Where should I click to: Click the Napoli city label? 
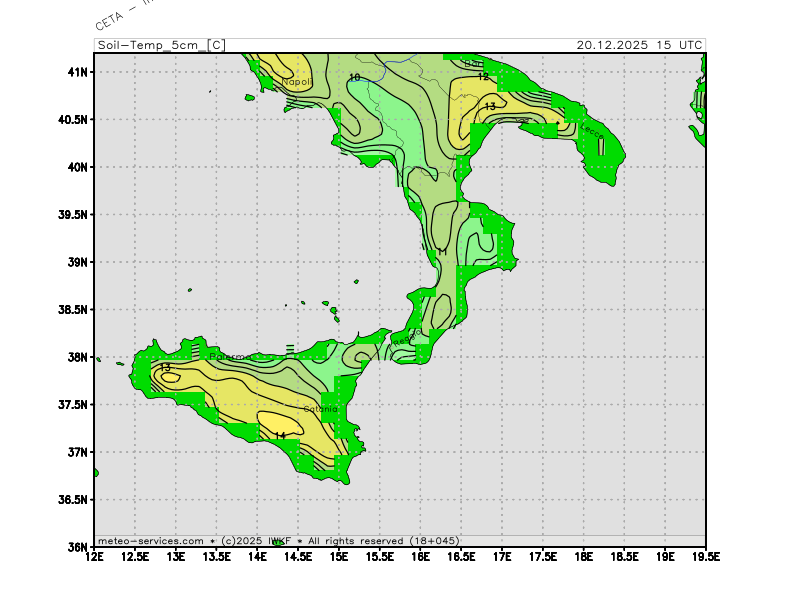click(x=297, y=82)
